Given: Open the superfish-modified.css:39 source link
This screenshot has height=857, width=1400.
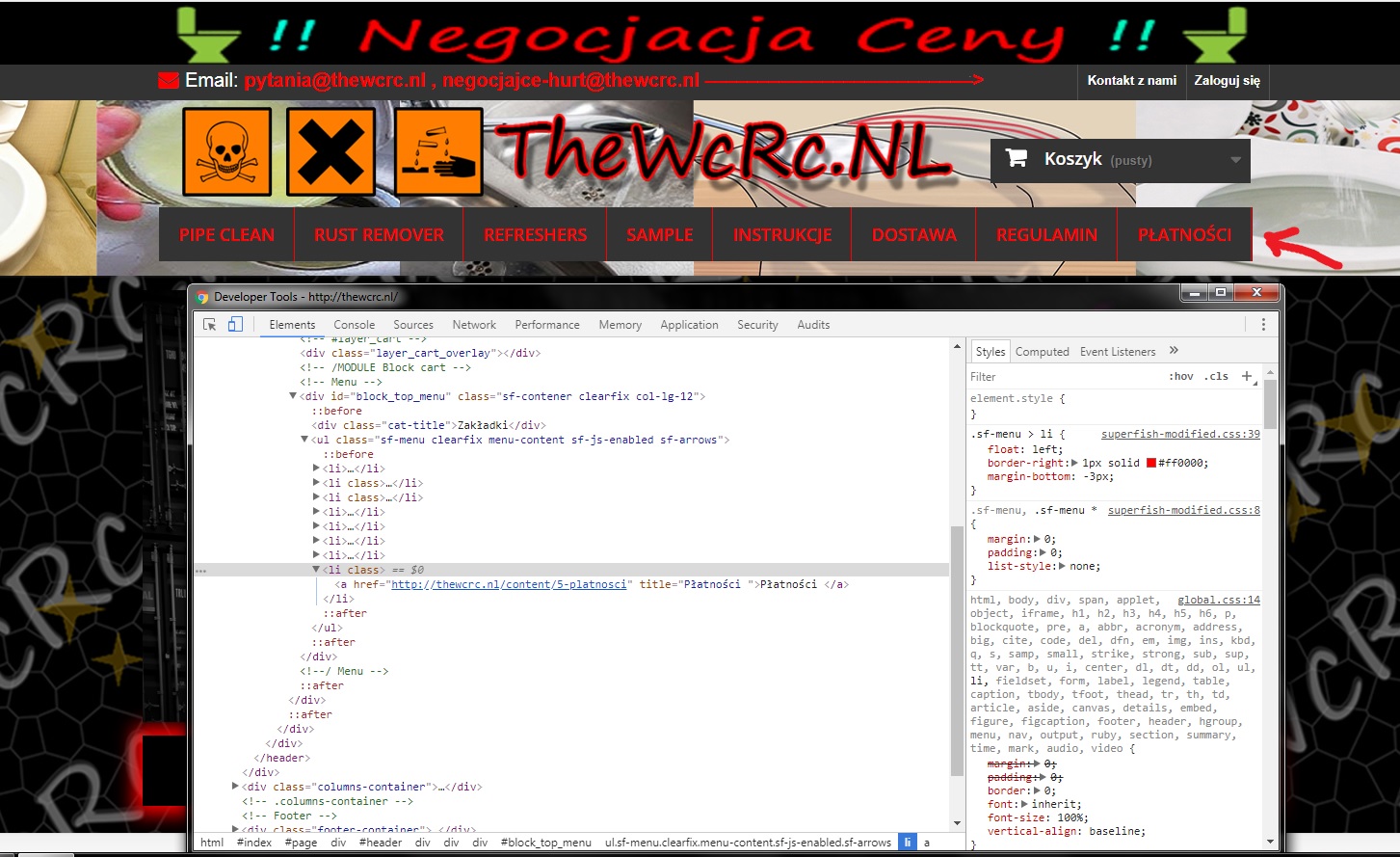Looking at the screenshot, I should click(x=1180, y=435).
